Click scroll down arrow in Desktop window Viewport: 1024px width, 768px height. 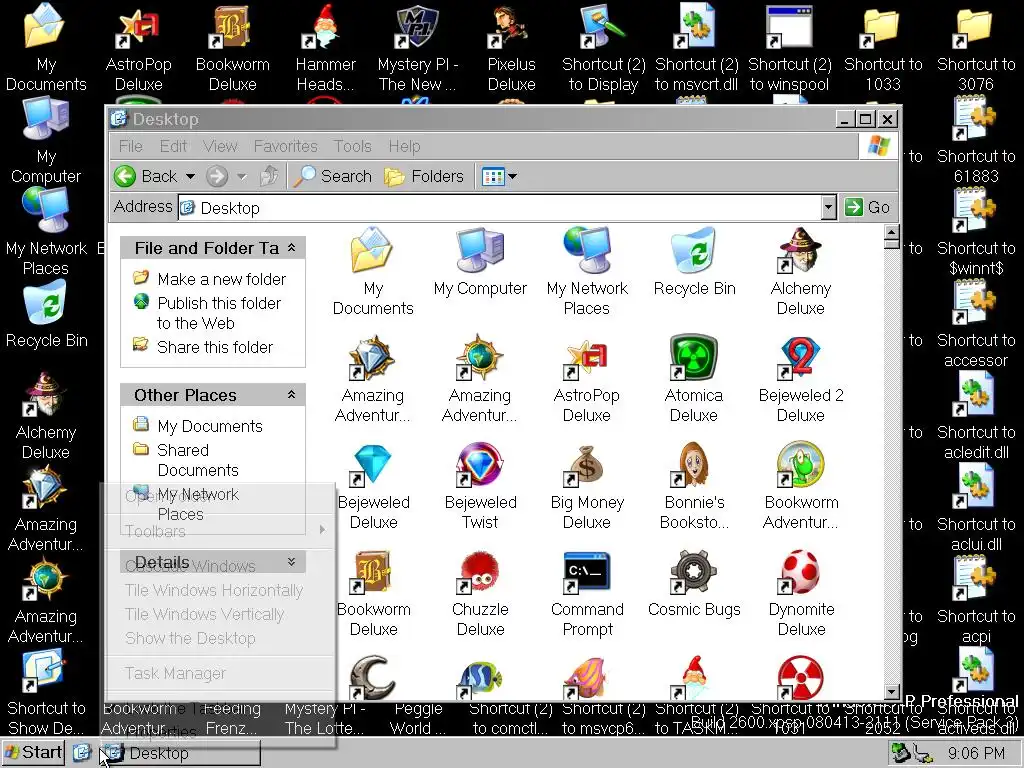(891, 692)
